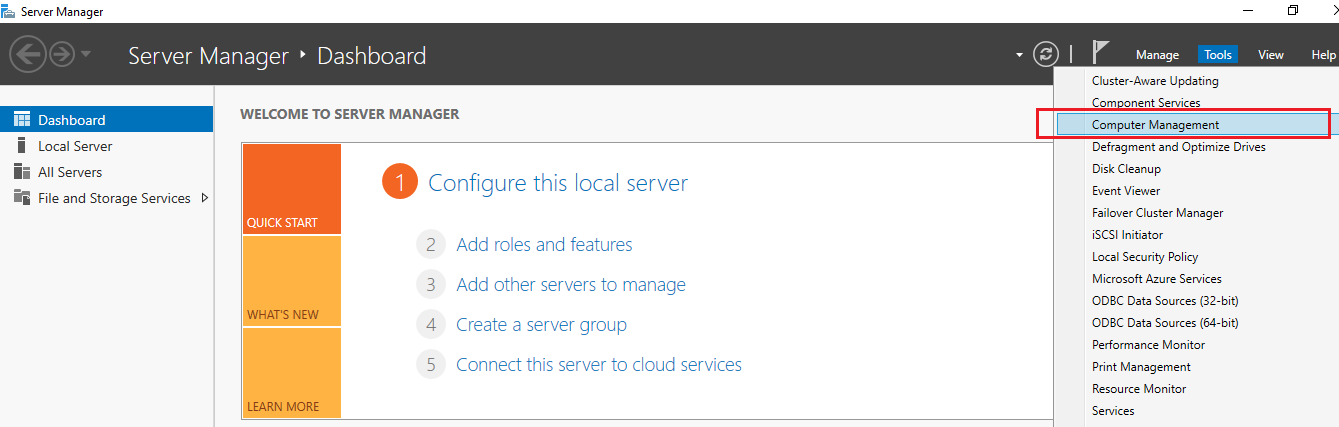Click the All Servers icon in sidebar
The height and width of the screenshot is (427, 1339).
(22, 172)
